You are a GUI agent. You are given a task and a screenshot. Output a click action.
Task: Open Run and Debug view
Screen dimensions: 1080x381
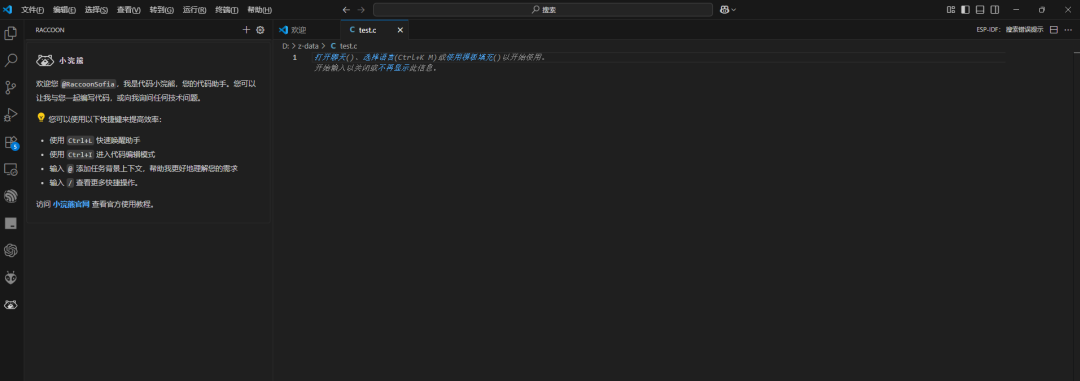pyautogui.click(x=10, y=114)
